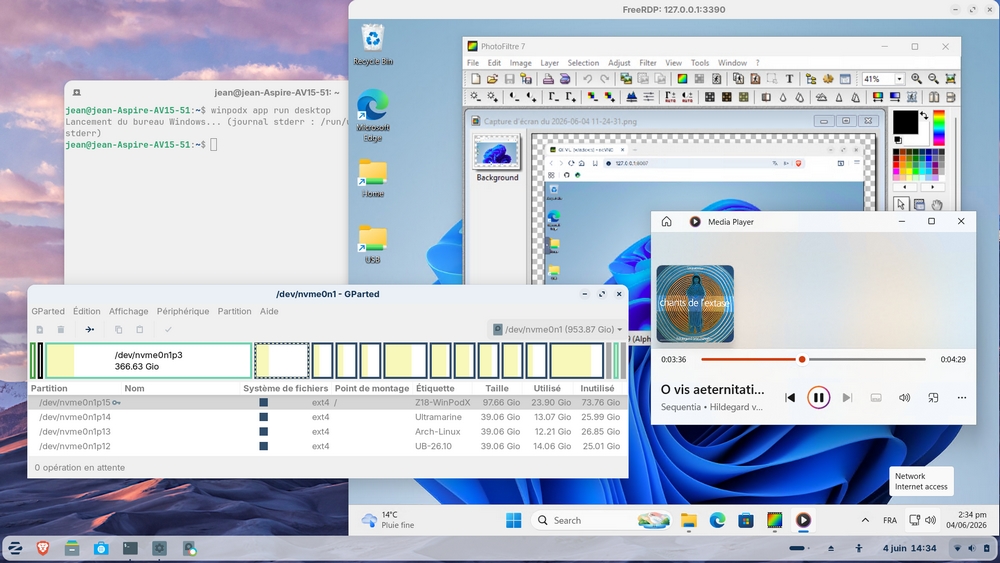Viewport: 1000px width, 563px height.
Task: Skip to next track in Media Player
Action: click(x=847, y=398)
